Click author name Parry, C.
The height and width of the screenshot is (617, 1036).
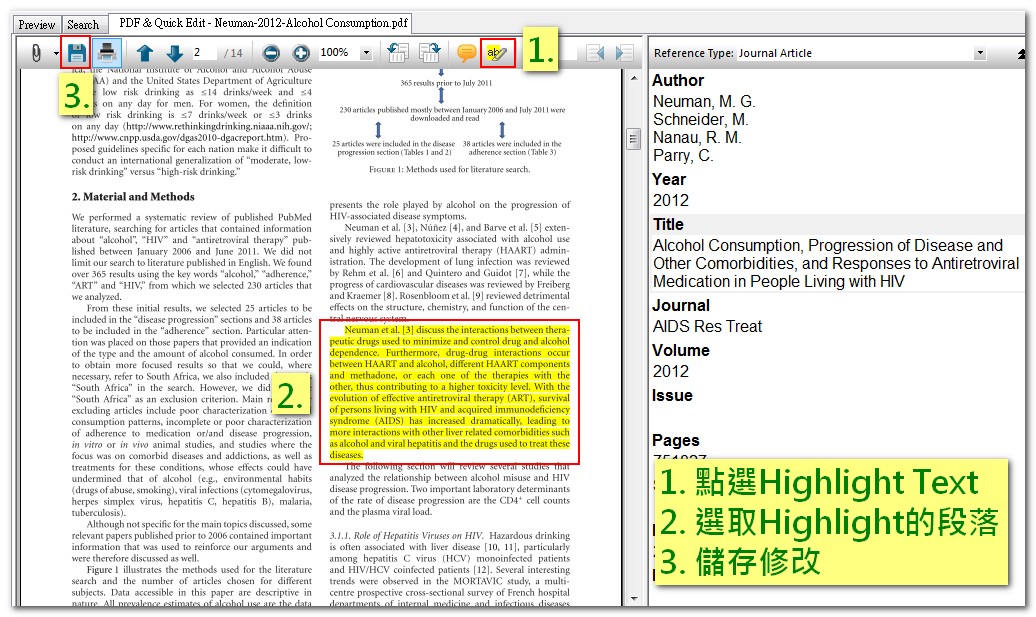683,155
